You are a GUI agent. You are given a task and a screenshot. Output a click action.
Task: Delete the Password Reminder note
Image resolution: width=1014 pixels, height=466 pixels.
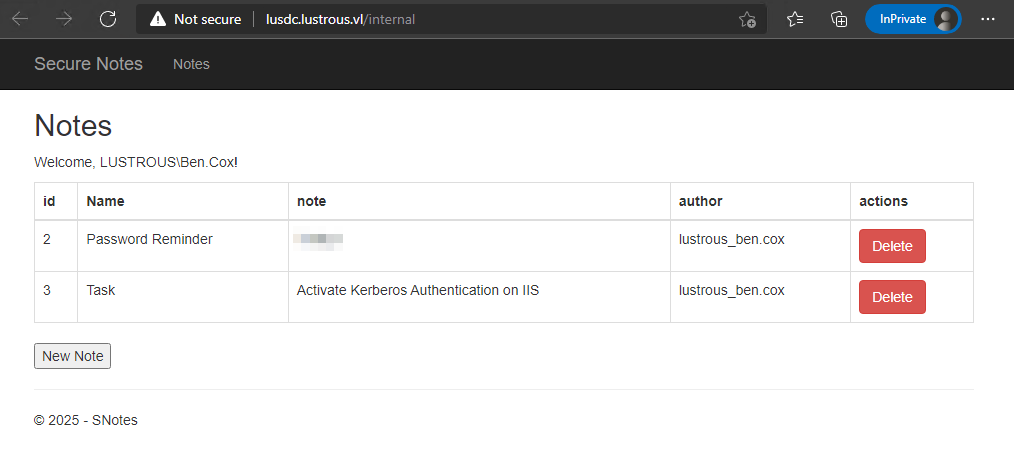892,246
